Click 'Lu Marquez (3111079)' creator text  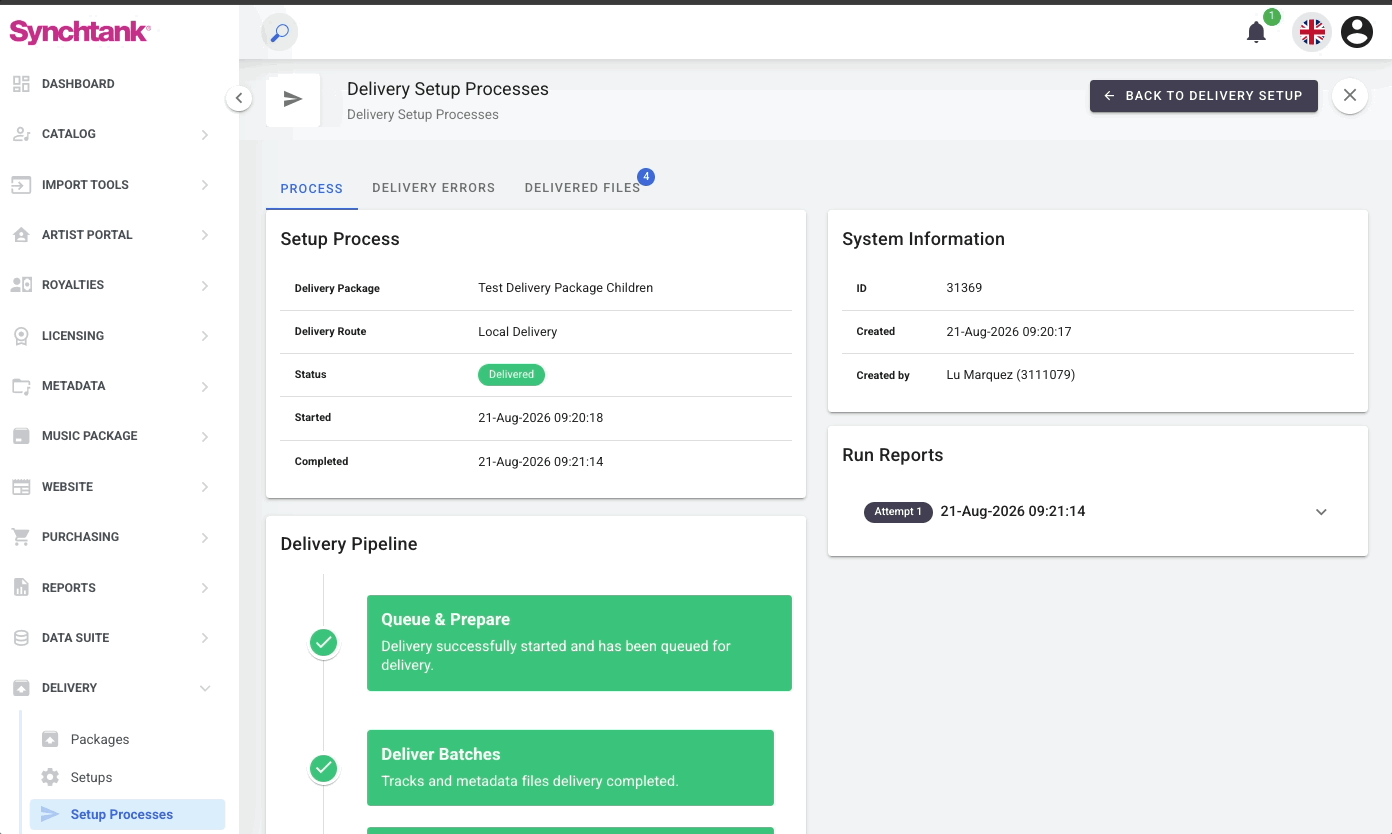coord(1011,375)
